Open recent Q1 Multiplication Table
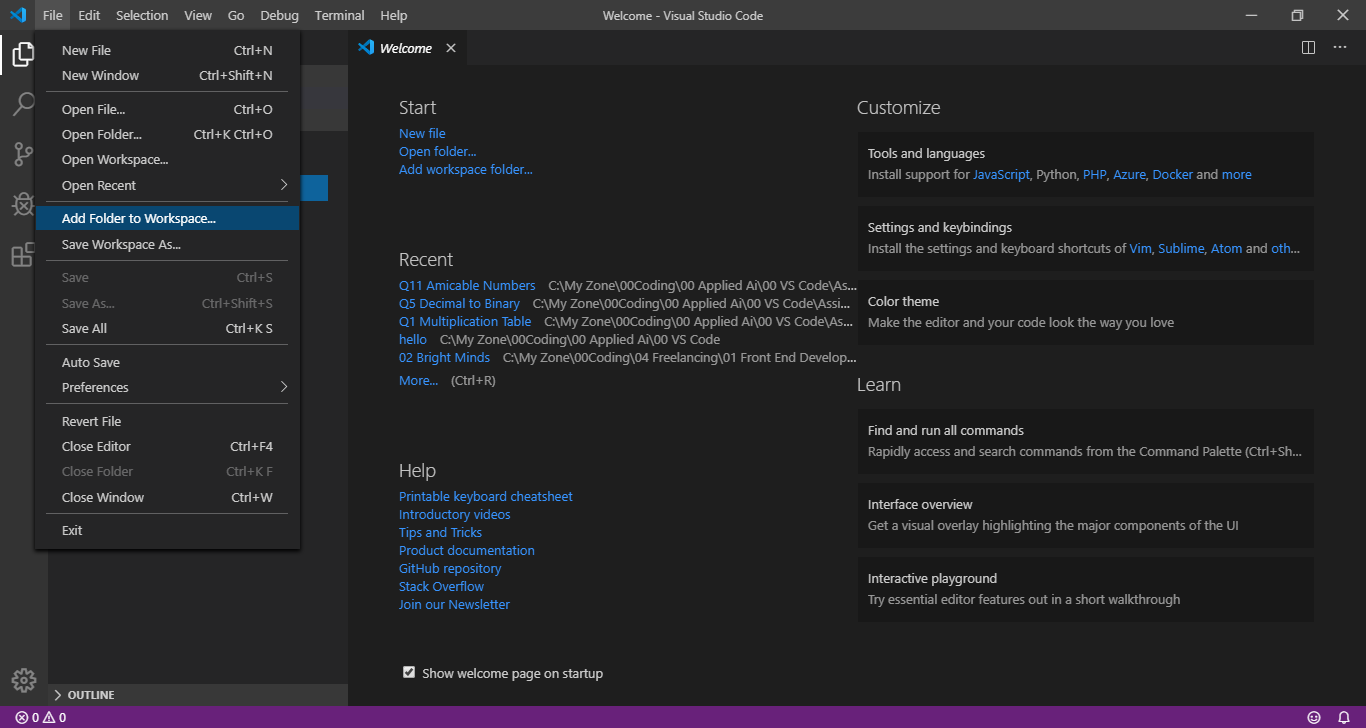The width and height of the screenshot is (1366, 728). (x=465, y=321)
